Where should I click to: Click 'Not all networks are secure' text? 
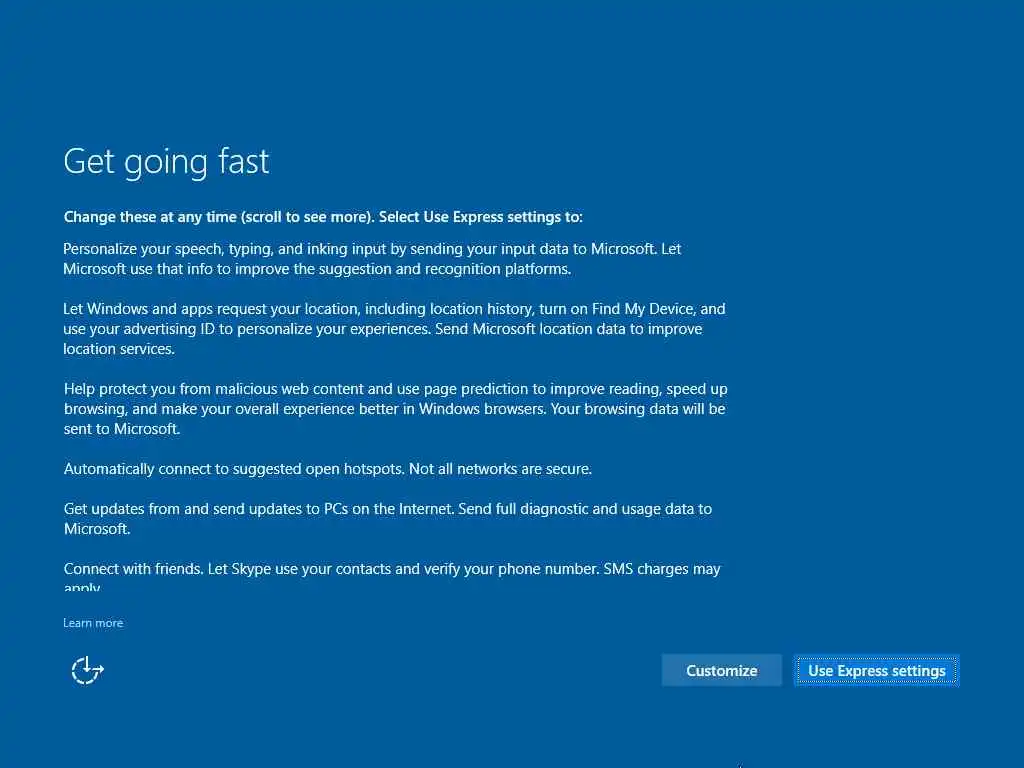tap(500, 469)
